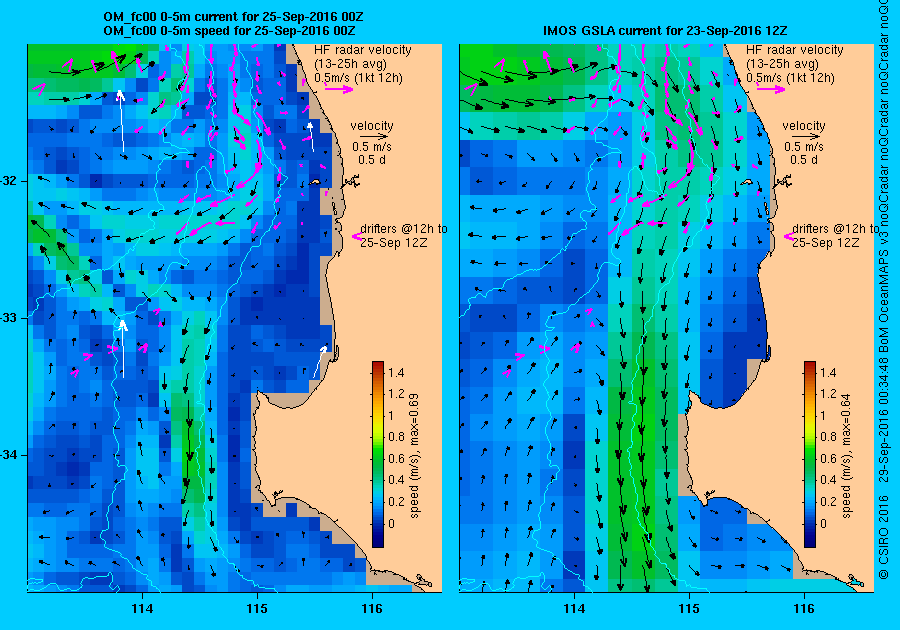Click black velocity scale arrow in right map legend
This screenshot has height=630, width=900.
coord(804,137)
